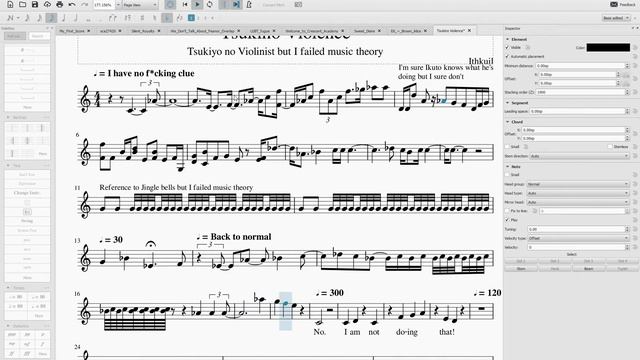Click the Tuning value field
Image resolution: width=640 pixels, height=360 pixels.
(578, 229)
